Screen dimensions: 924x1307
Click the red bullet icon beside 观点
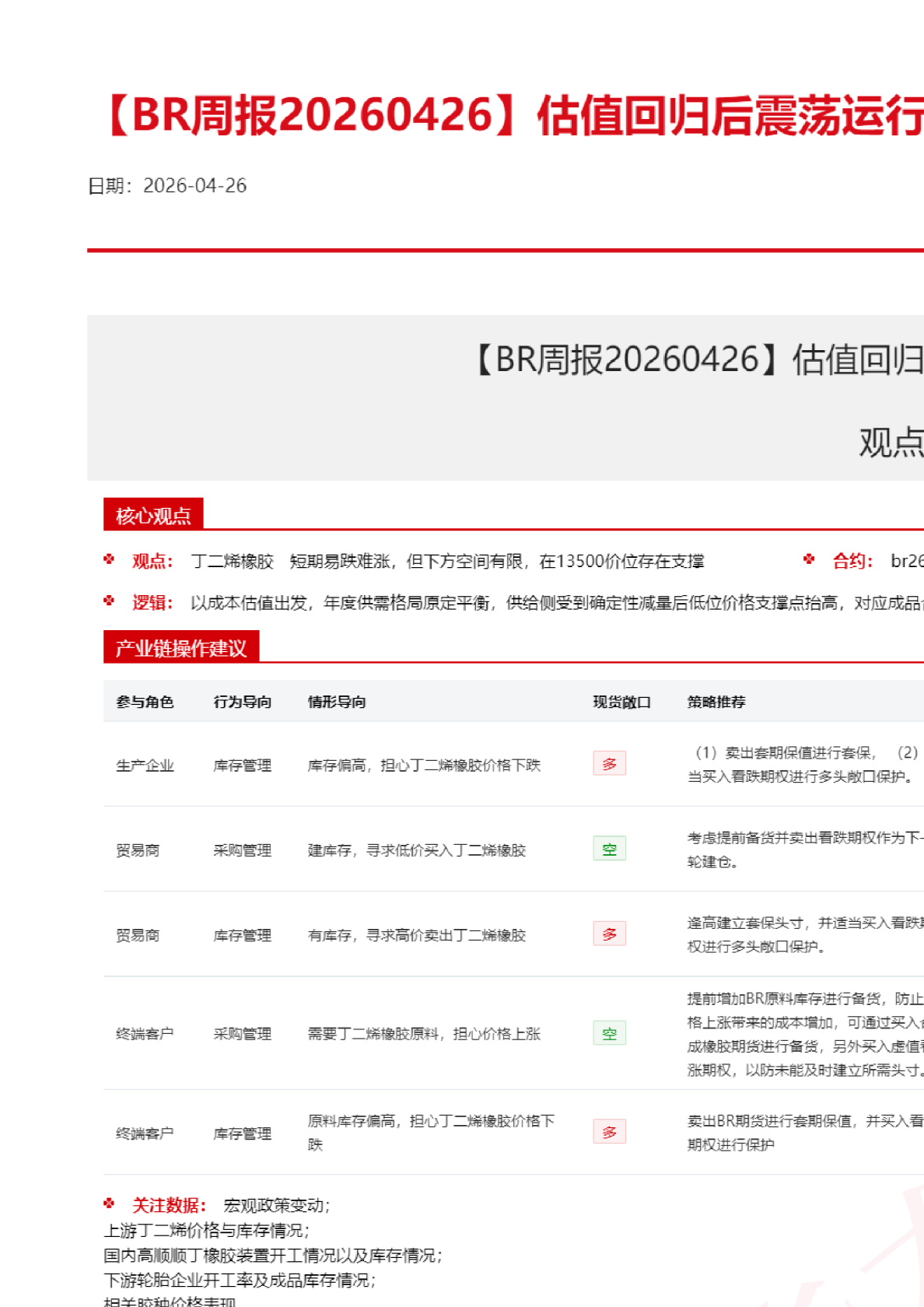109,559
